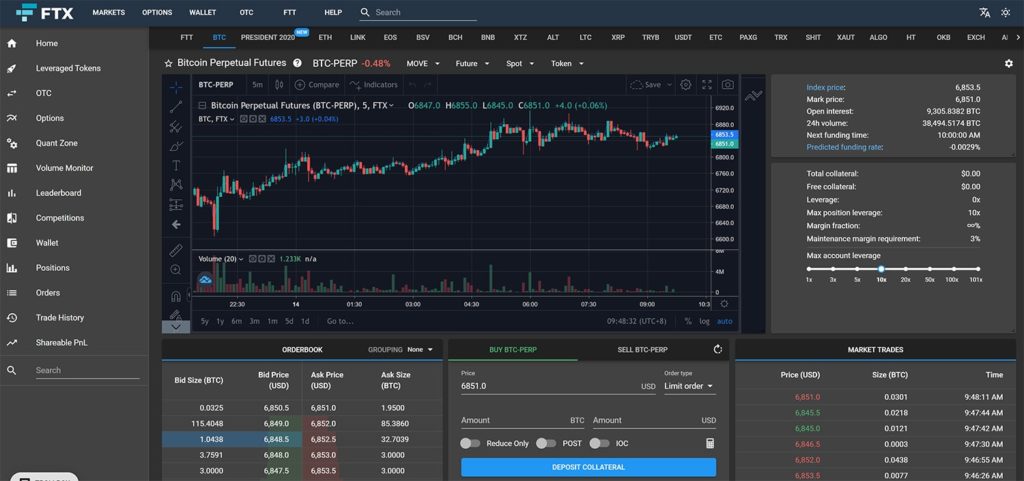The height and width of the screenshot is (481, 1024).
Task: Enter fullscreen chart mode
Action: 707,85
